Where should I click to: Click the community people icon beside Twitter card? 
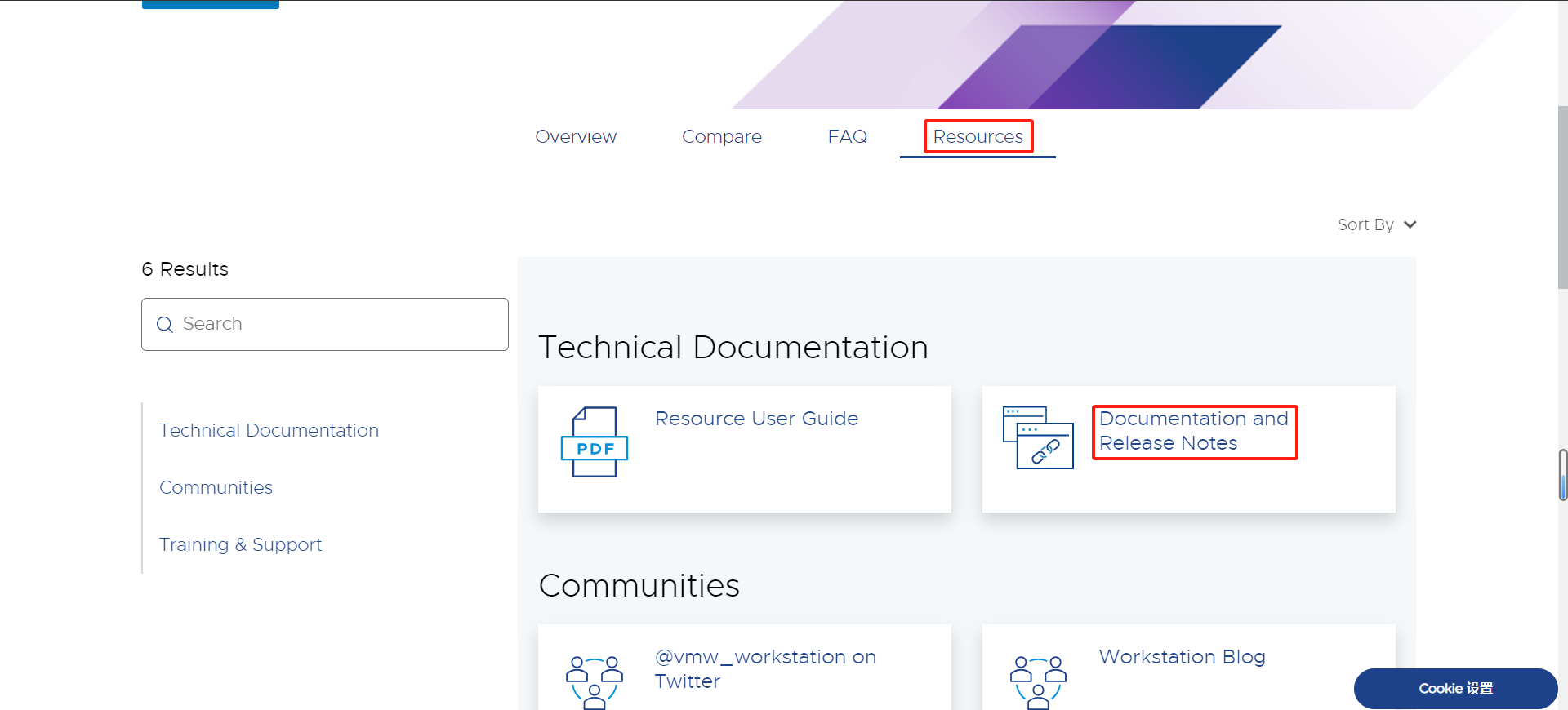pyautogui.click(x=595, y=681)
